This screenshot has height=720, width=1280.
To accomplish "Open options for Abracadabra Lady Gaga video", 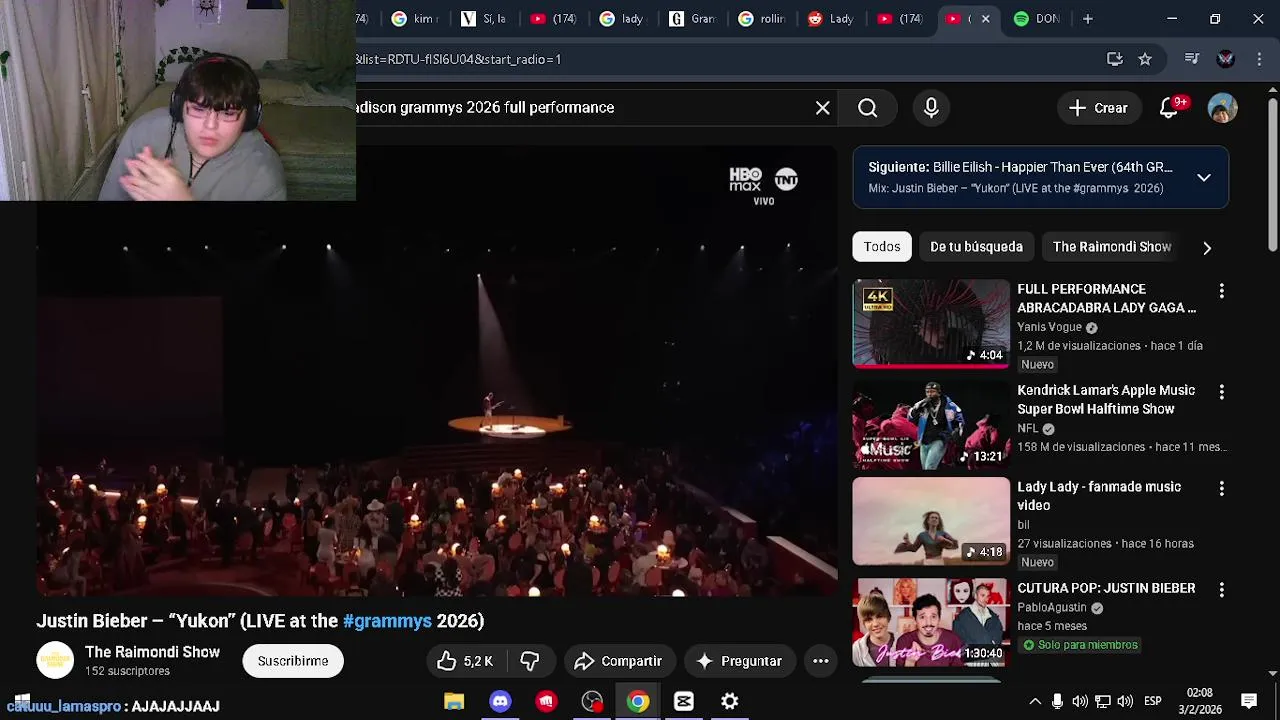I will 1221,291.
